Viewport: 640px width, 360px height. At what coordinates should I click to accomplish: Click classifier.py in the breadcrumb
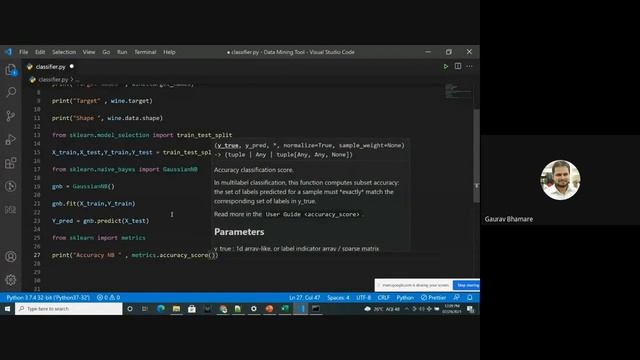(53, 80)
